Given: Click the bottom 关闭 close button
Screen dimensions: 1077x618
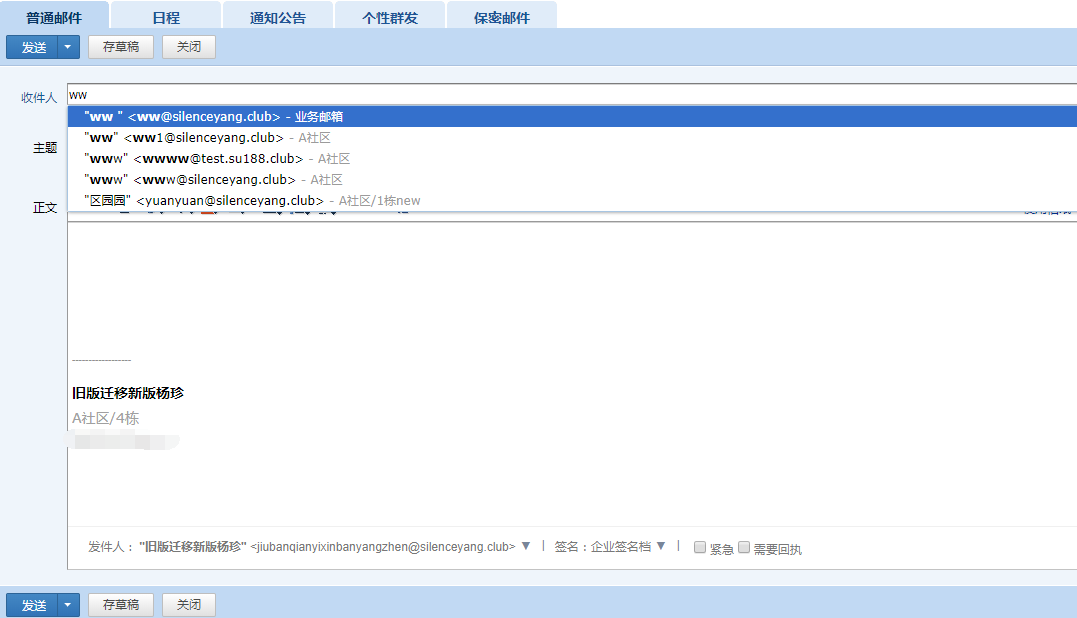Looking at the screenshot, I should click(x=189, y=605).
